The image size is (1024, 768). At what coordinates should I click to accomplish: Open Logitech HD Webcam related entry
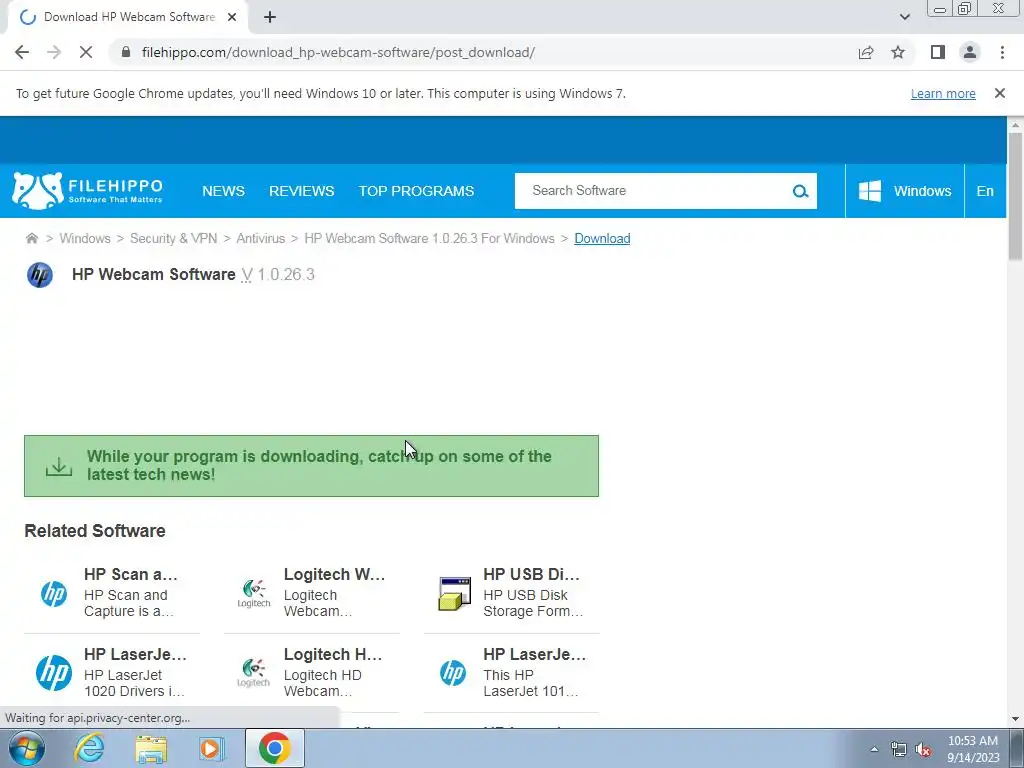pos(333,654)
